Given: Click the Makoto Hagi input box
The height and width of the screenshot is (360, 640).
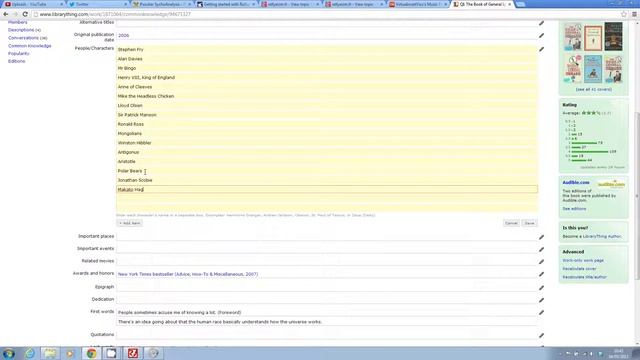Looking at the screenshot, I should [327, 189].
